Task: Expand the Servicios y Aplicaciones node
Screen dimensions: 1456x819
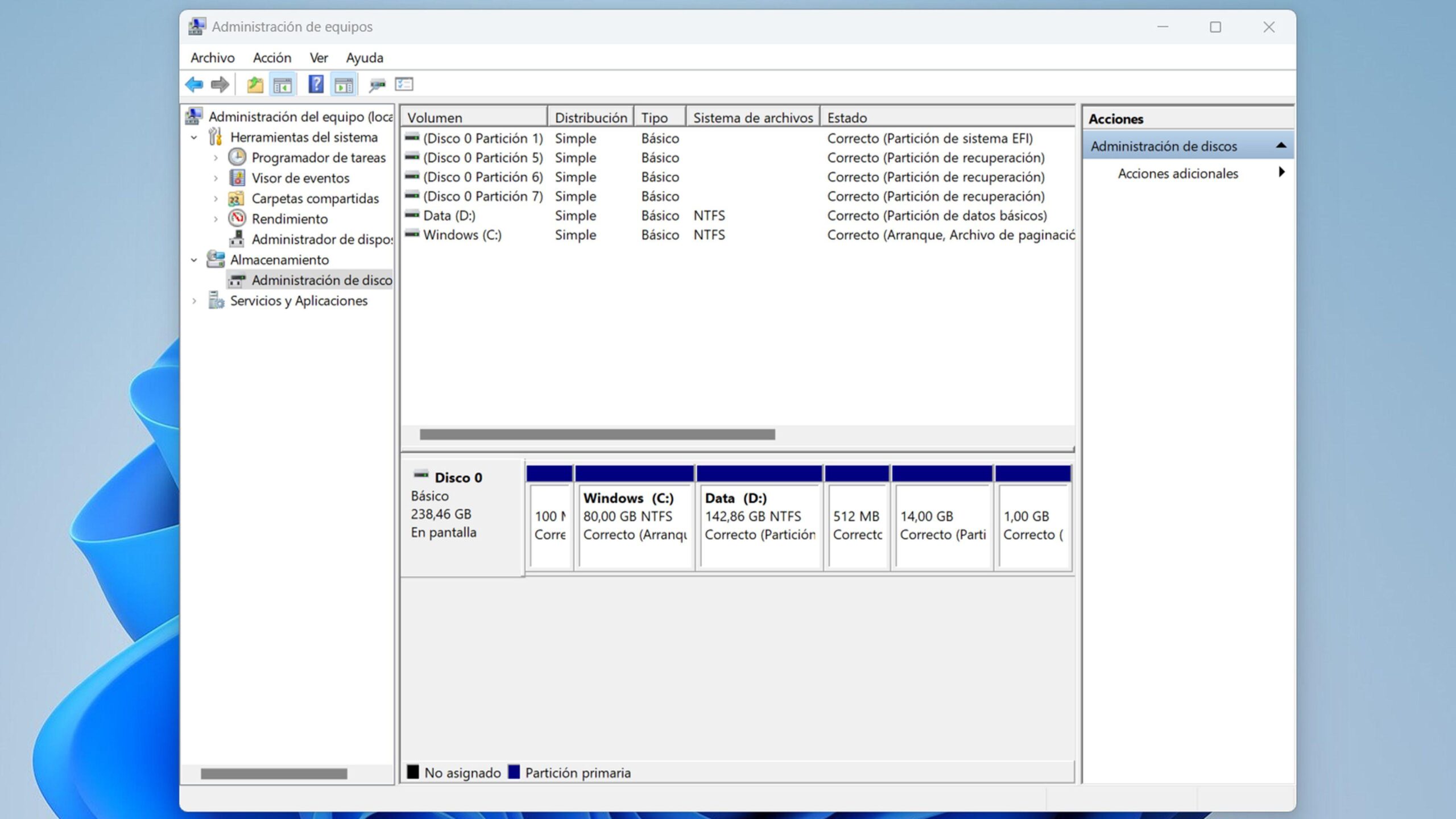Action: 194,301
